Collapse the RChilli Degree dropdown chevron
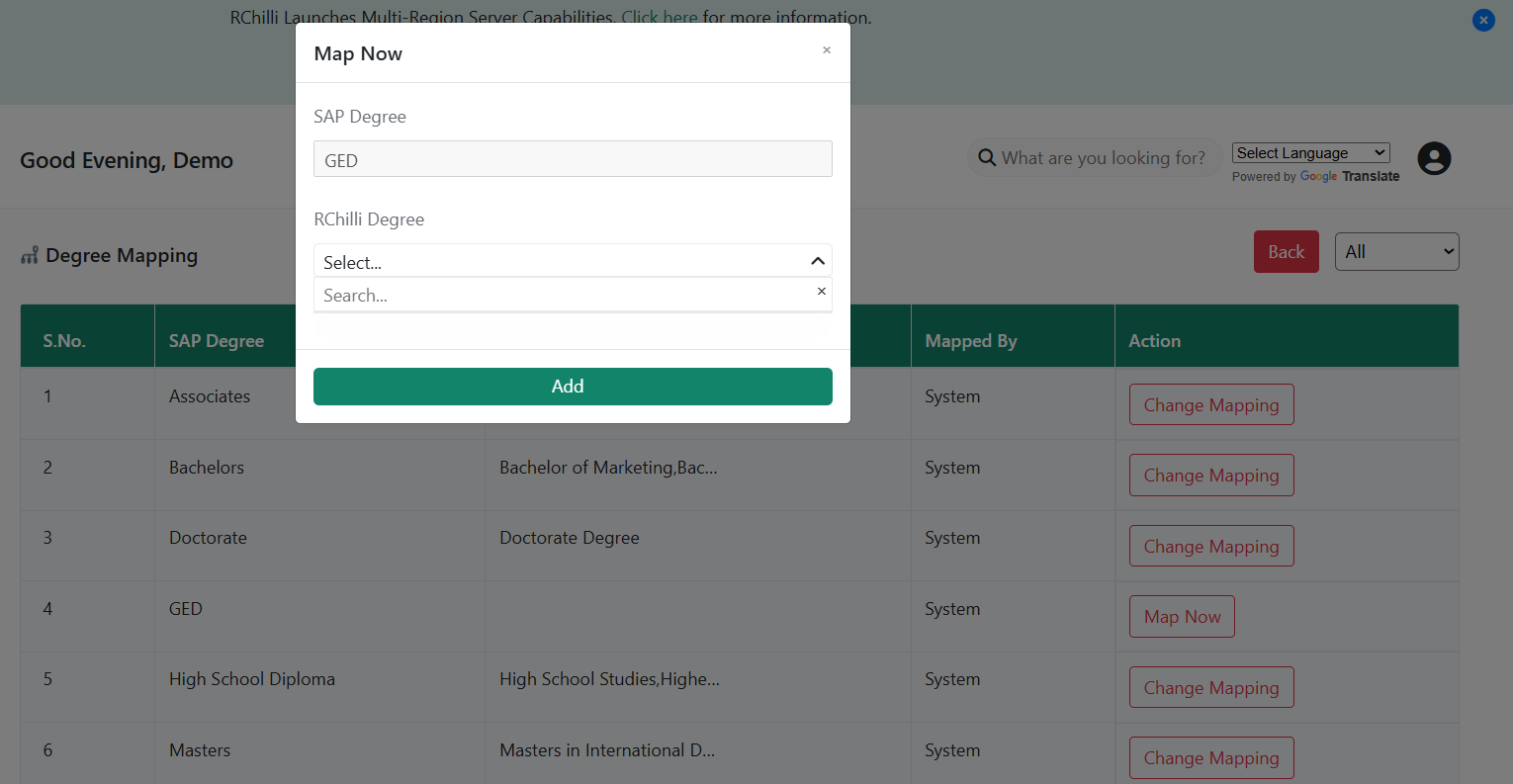 pos(817,262)
